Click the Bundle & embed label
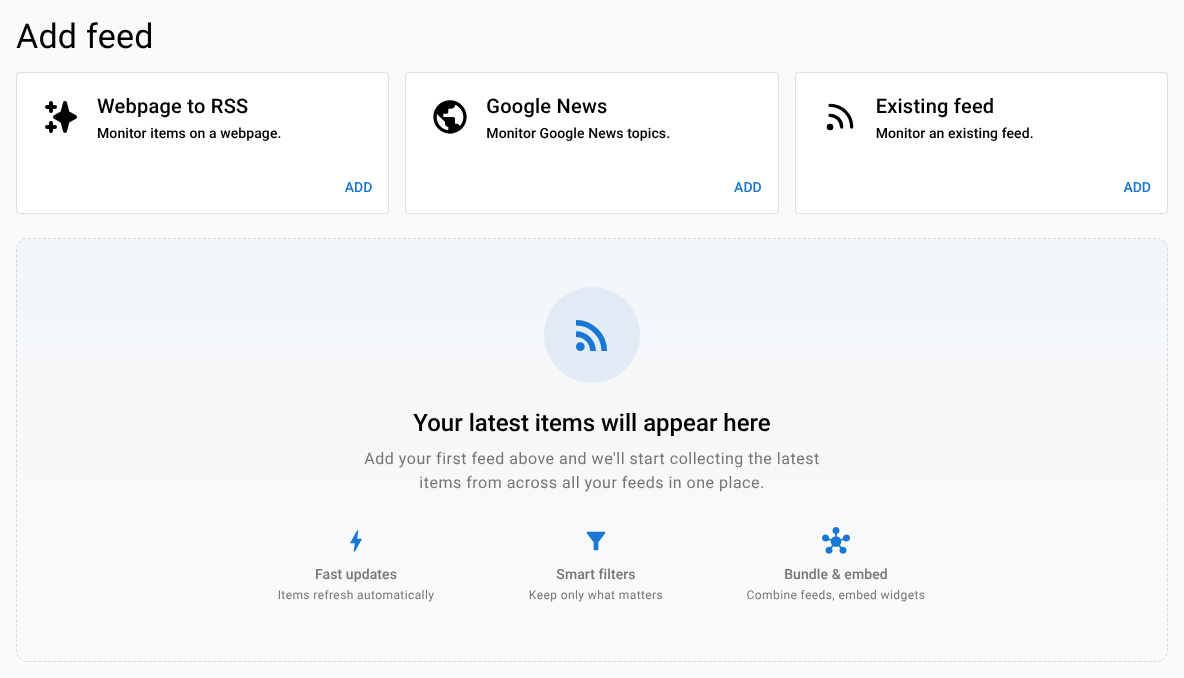The height and width of the screenshot is (678, 1184). click(x=836, y=575)
